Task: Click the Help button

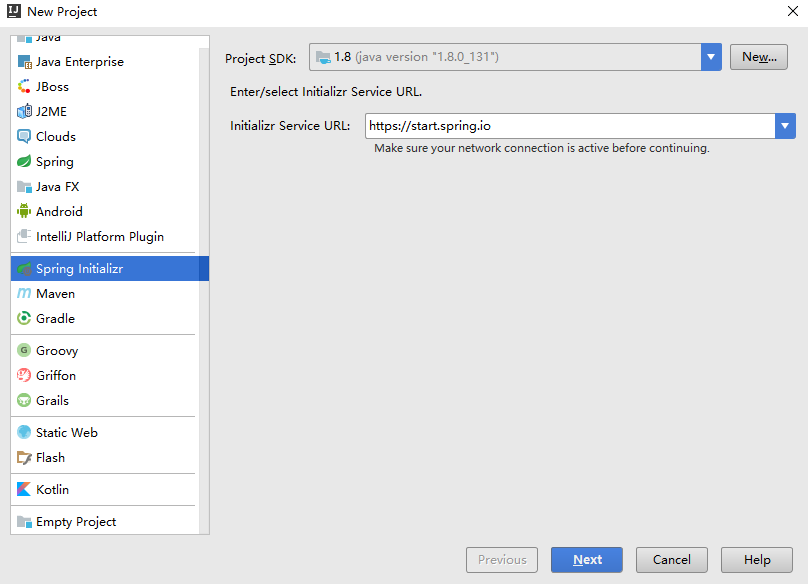Action: (756, 560)
